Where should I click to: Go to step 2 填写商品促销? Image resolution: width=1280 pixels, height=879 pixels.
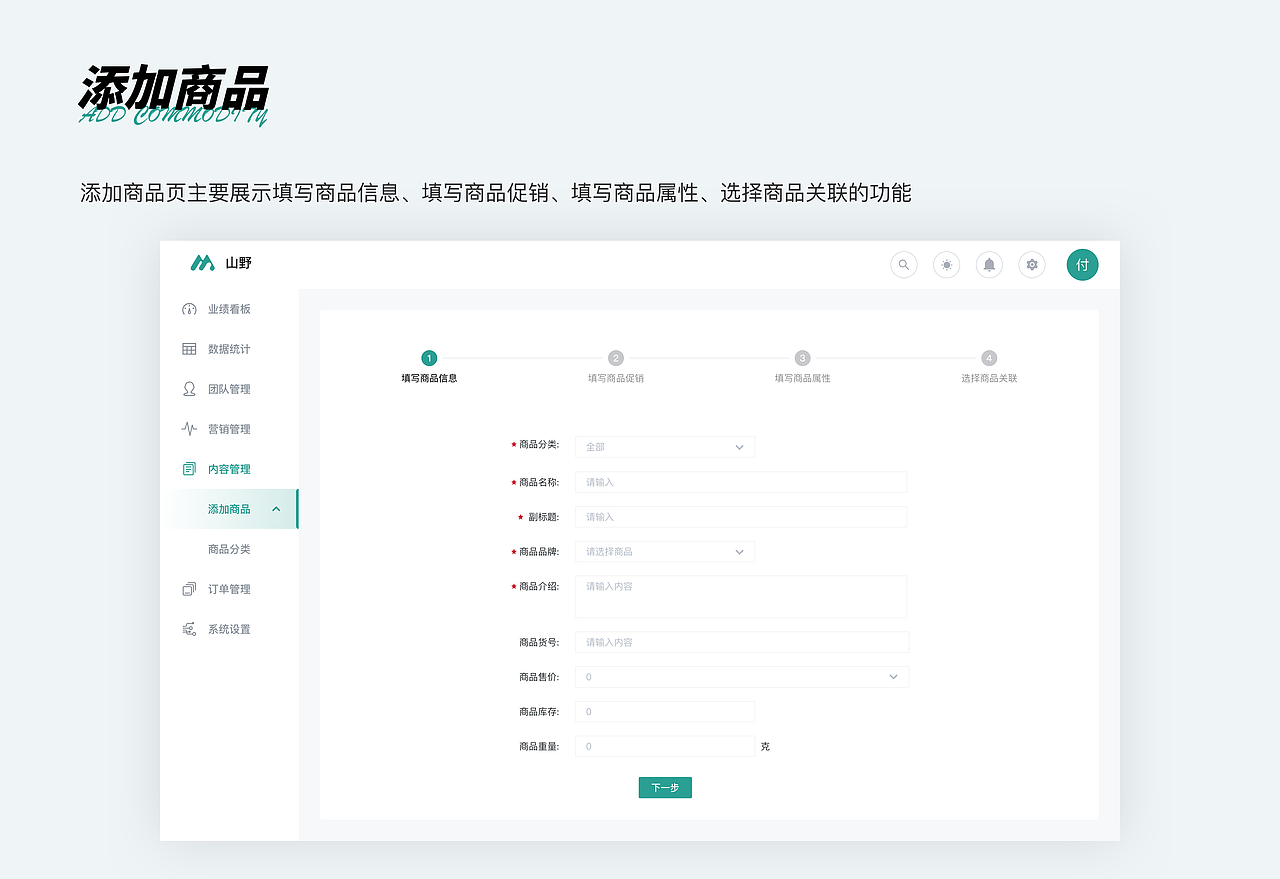coord(616,358)
